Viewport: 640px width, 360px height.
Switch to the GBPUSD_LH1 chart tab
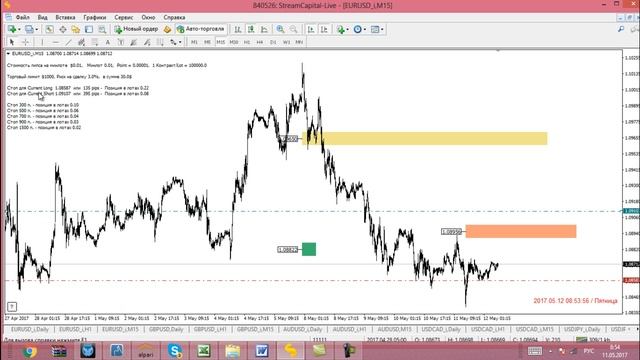click(x=210, y=329)
